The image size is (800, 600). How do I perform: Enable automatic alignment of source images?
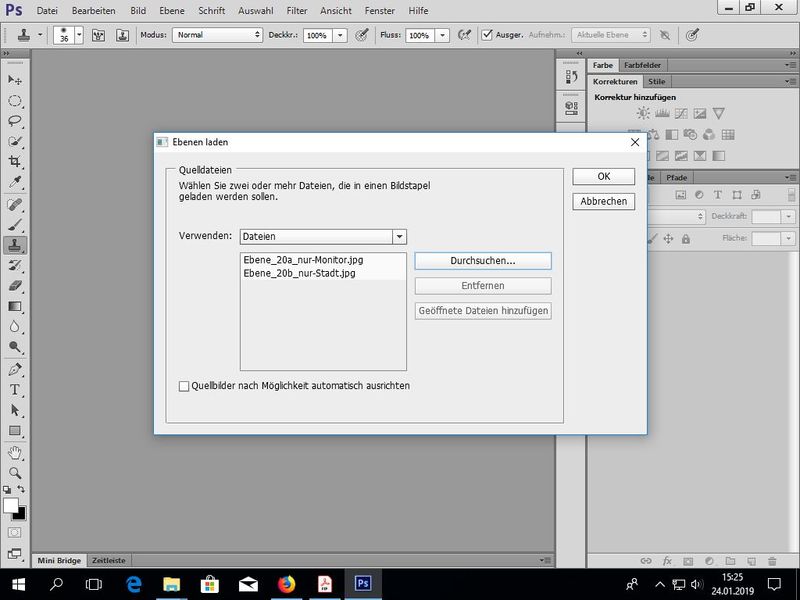coord(184,386)
